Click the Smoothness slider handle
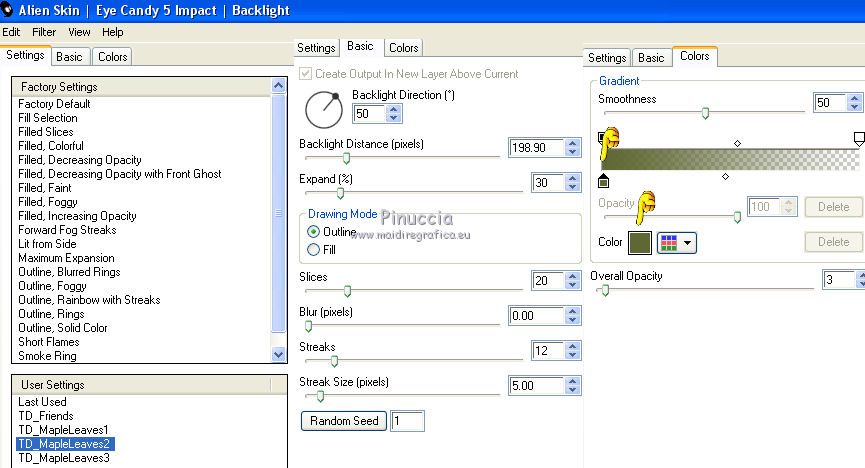The height and width of the screenshot is (468, 865). (x=705, y=113)
